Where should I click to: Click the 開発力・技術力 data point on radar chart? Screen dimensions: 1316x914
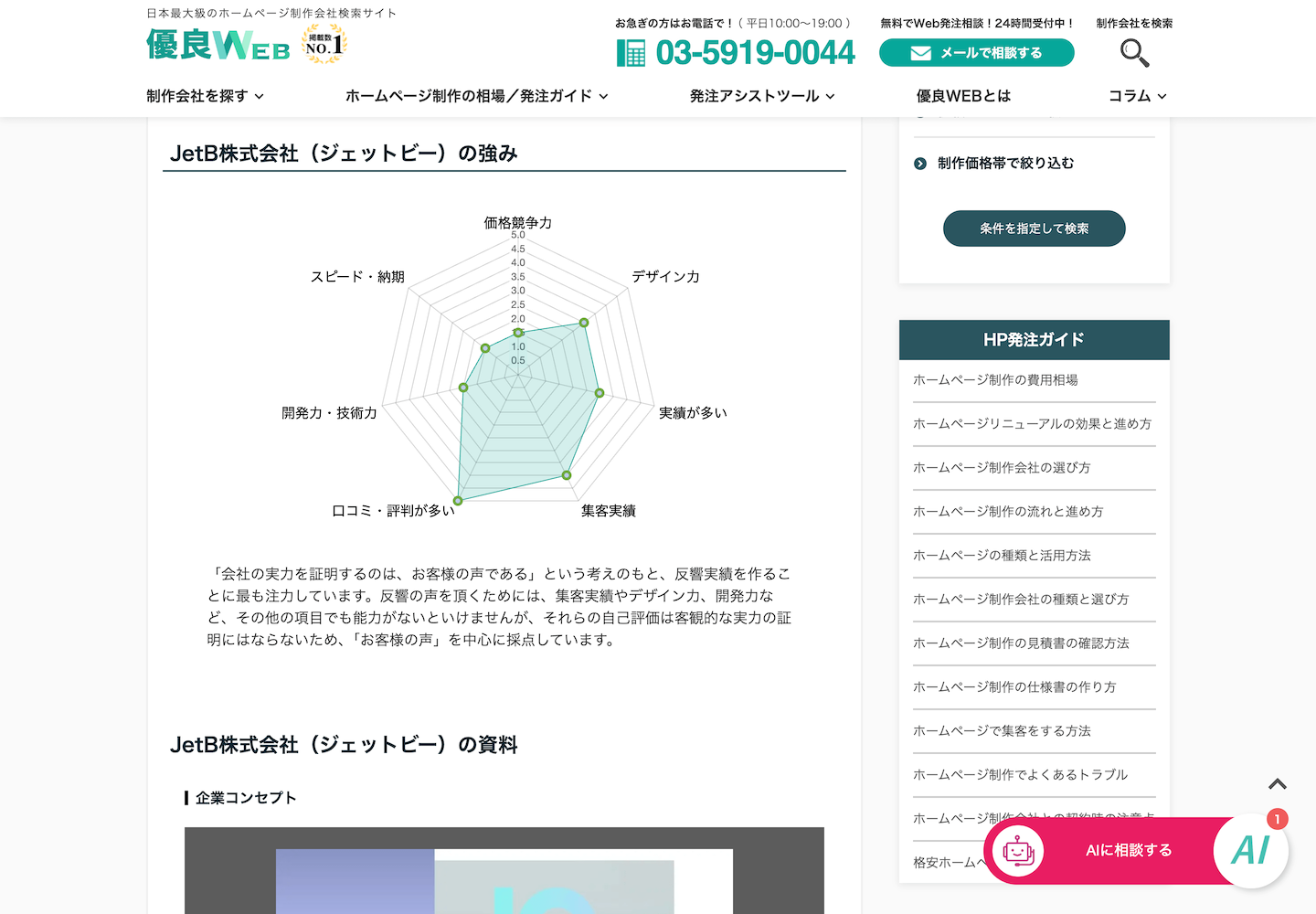click(x=463, y=388)
